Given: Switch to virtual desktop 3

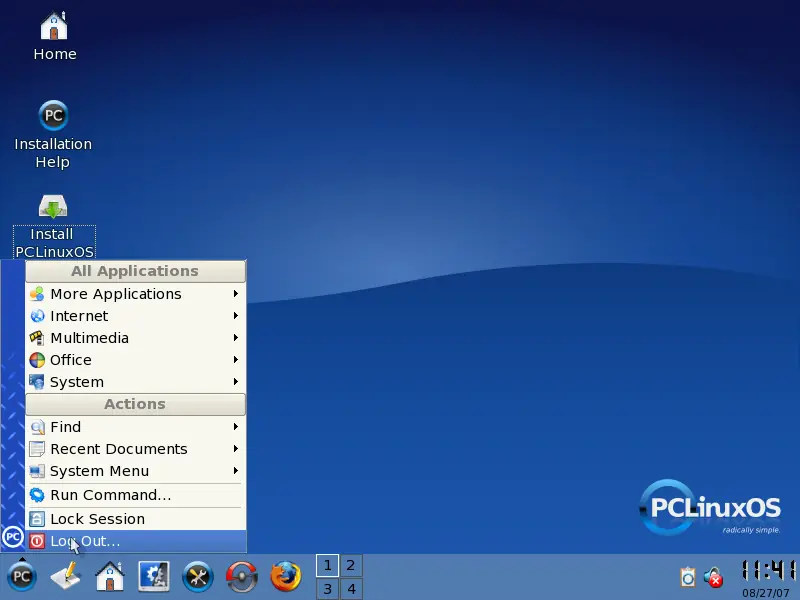Looking at the screenshot, I should point(328,589).
